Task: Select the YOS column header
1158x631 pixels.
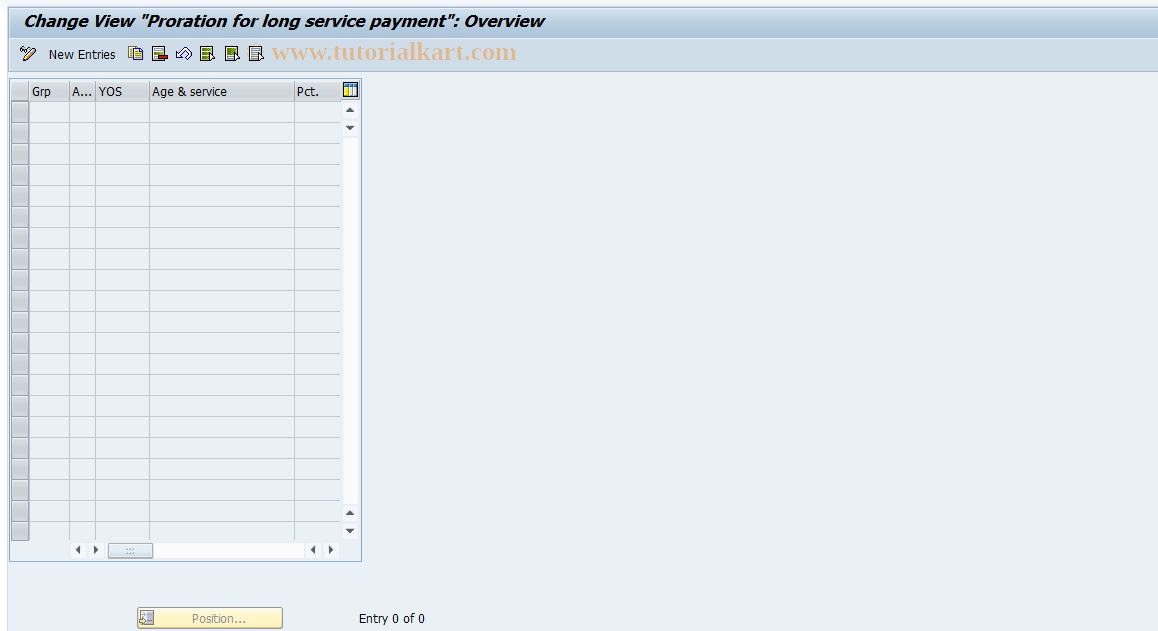Action: [123, 92]
